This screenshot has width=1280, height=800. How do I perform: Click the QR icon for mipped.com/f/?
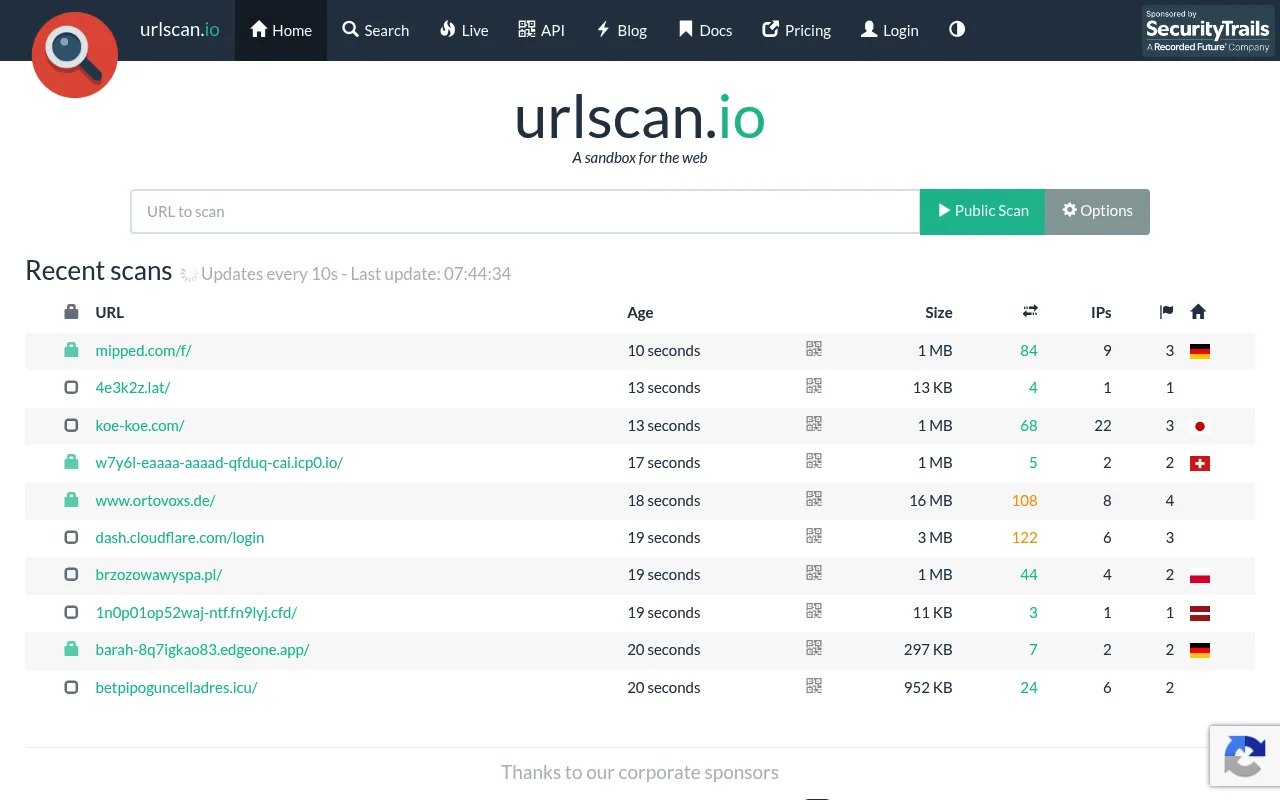(814, 349)
